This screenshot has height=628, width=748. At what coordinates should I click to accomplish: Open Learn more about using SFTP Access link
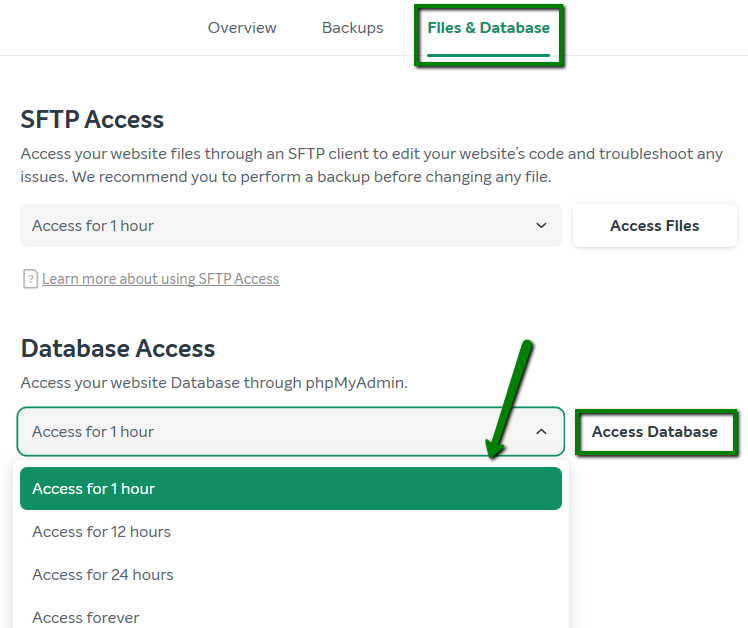(161, 279)
